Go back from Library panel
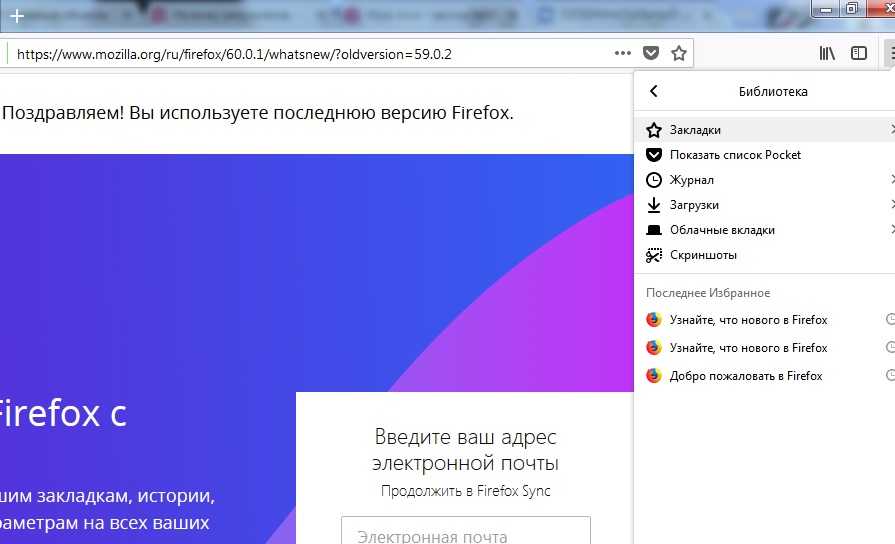This screenshot has height=544, width=895. [x=654, y=91]
